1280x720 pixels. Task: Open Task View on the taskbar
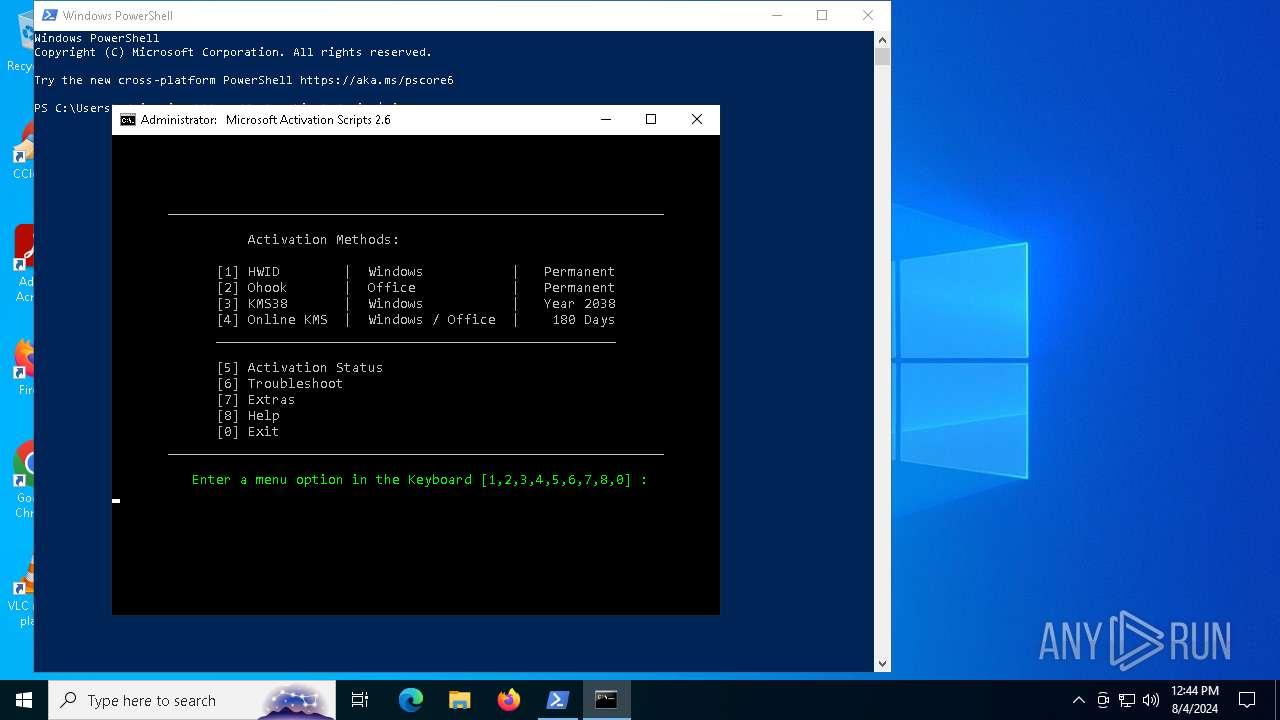(x=360, y=700)
